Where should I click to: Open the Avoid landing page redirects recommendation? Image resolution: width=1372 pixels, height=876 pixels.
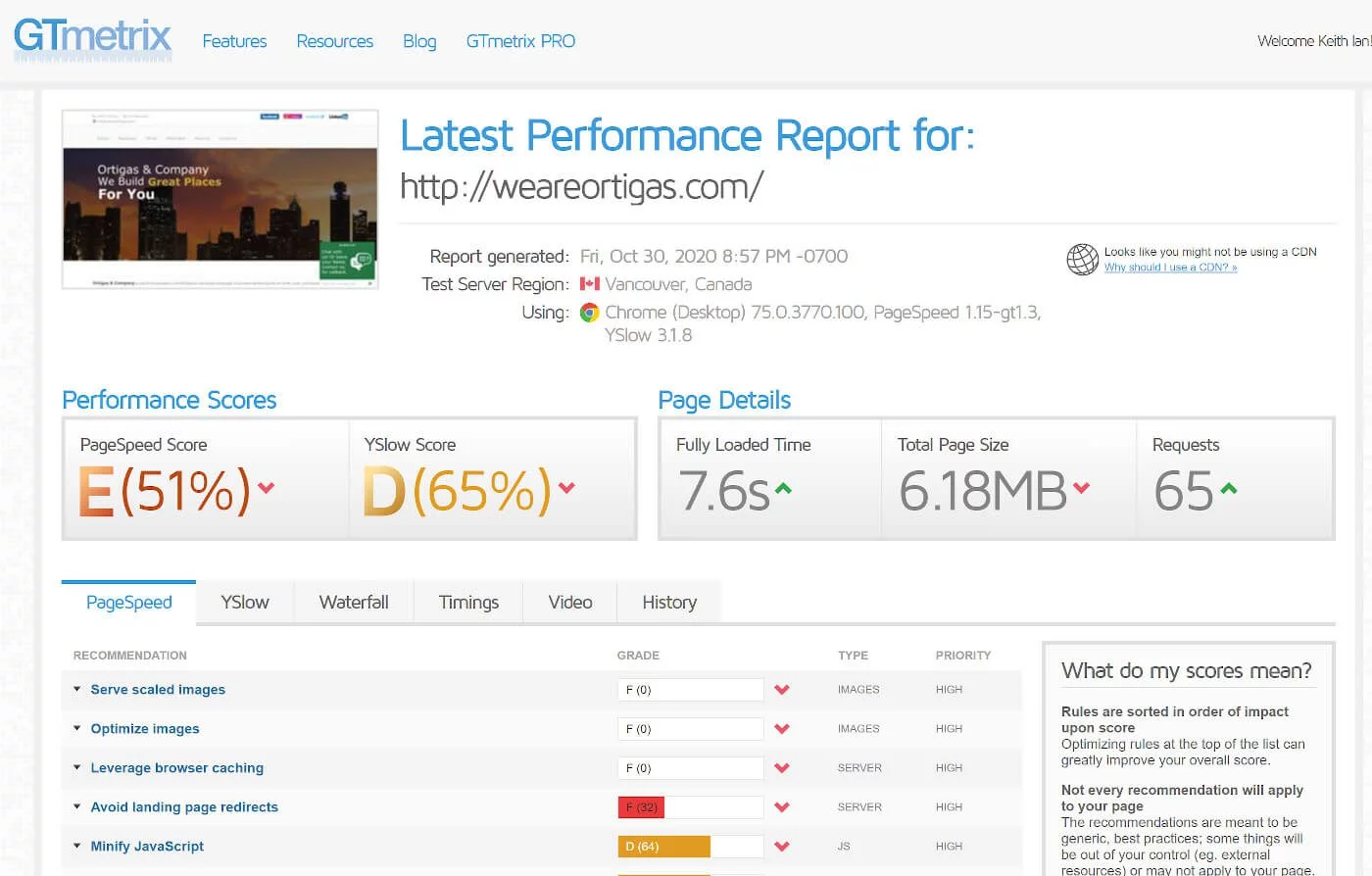tap(184, 807)
